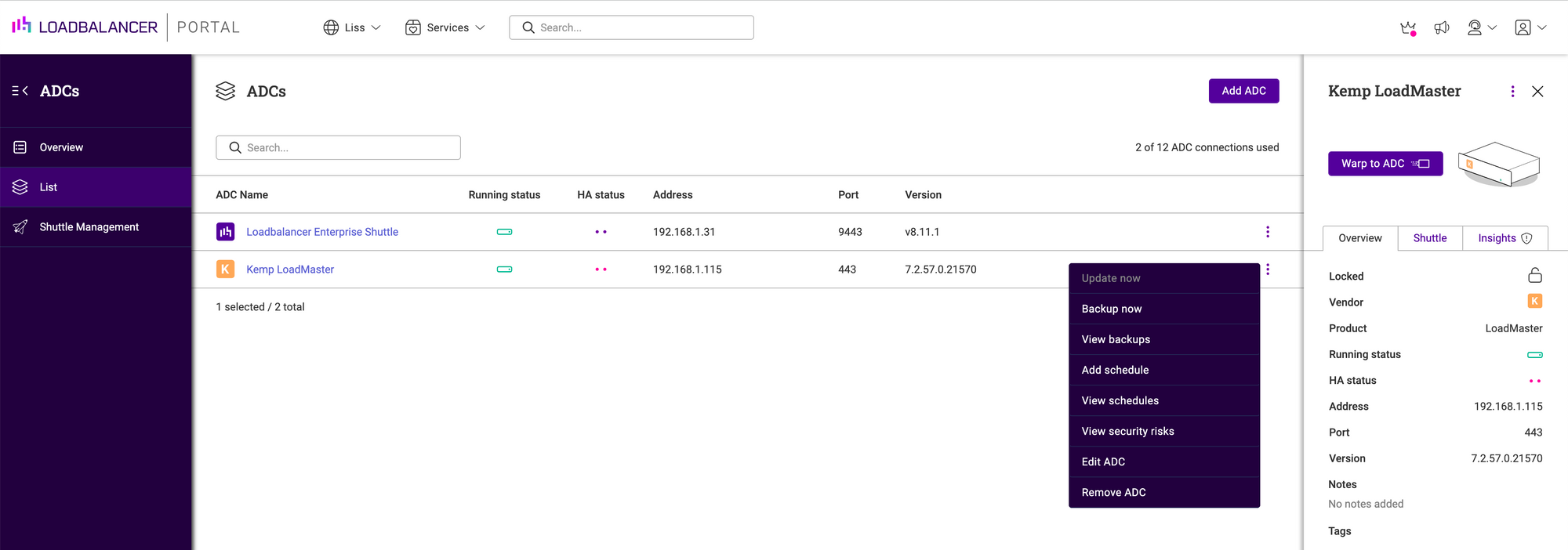The width and height of the screenshot is (1568, 550).
Task: Click HA status dots in details panel
Action: [1535, 381]
